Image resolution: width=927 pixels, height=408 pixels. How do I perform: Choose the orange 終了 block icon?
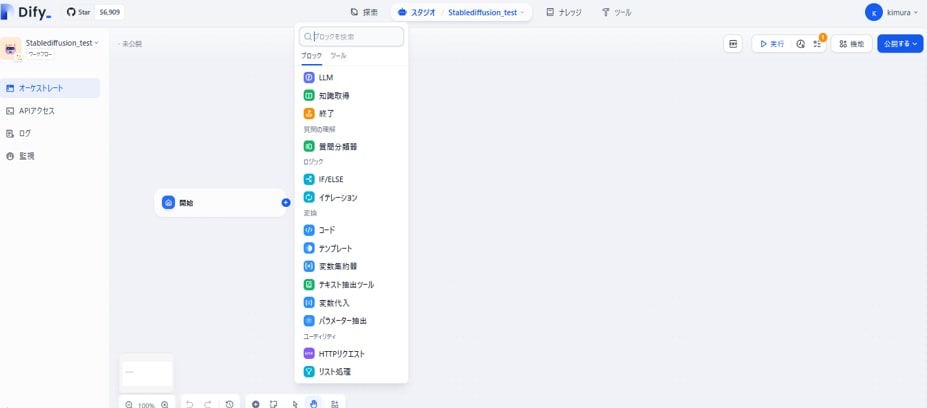309,114
